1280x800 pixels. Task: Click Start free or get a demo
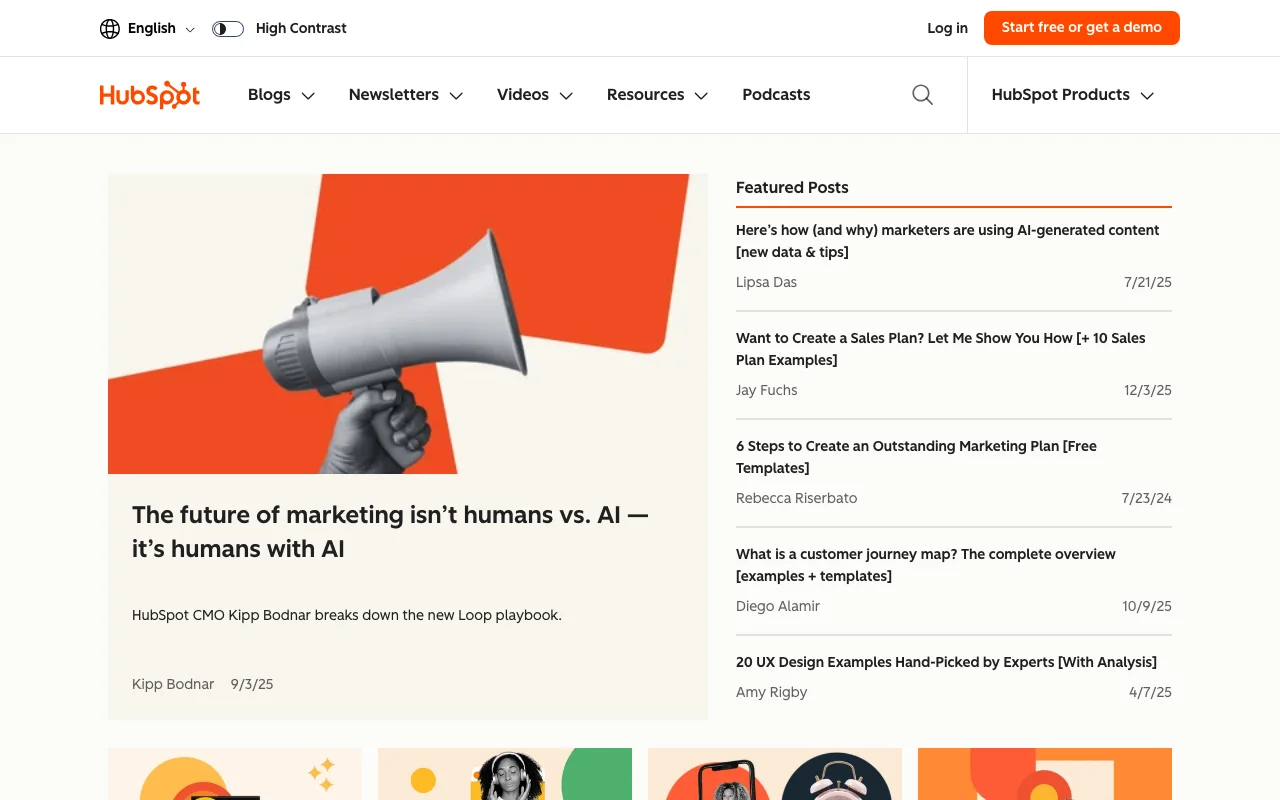(1081, 28)
